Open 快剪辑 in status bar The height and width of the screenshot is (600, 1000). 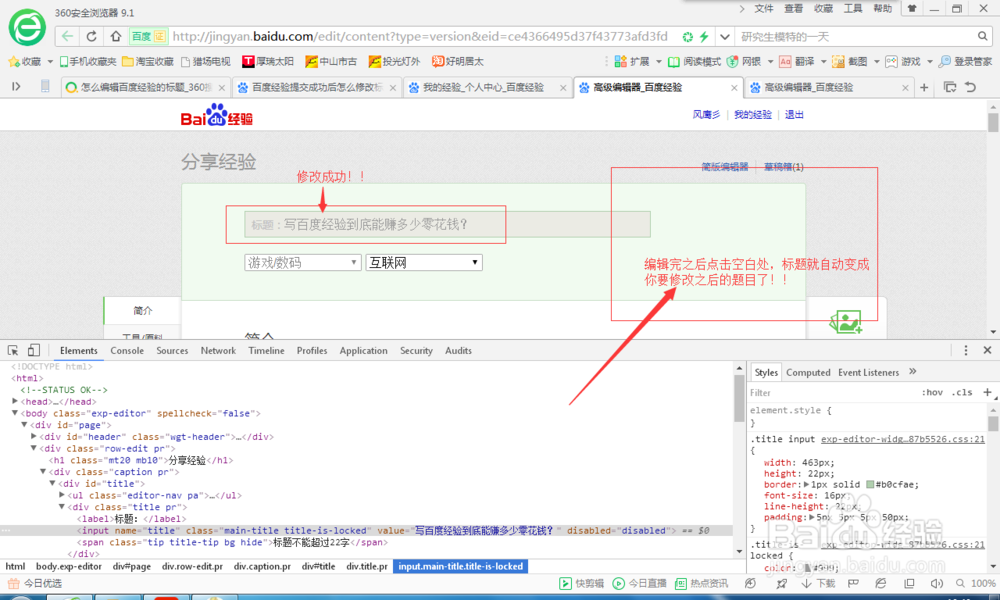(x=581, y=583)
